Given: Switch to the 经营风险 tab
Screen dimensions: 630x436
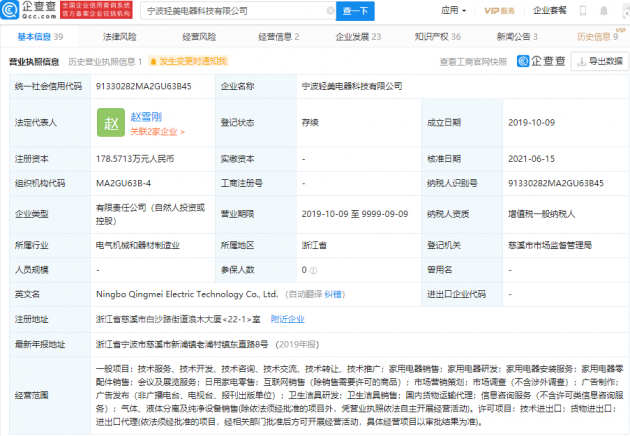Looking at the screenshot, I should 199,37.
